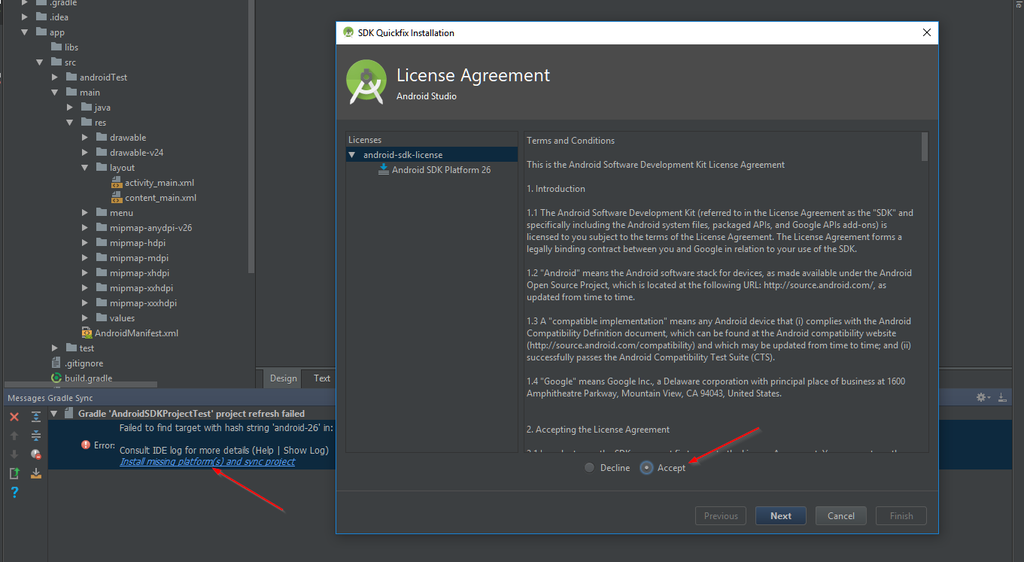
Task: Click the disabled Previous button
Action: click(x=720, y=516)
